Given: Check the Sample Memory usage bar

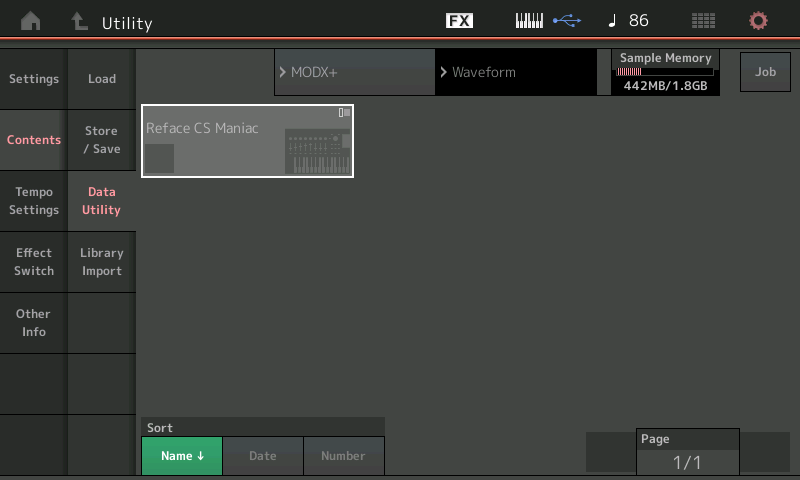Looking at the screenshot, I should click(665, 72).
